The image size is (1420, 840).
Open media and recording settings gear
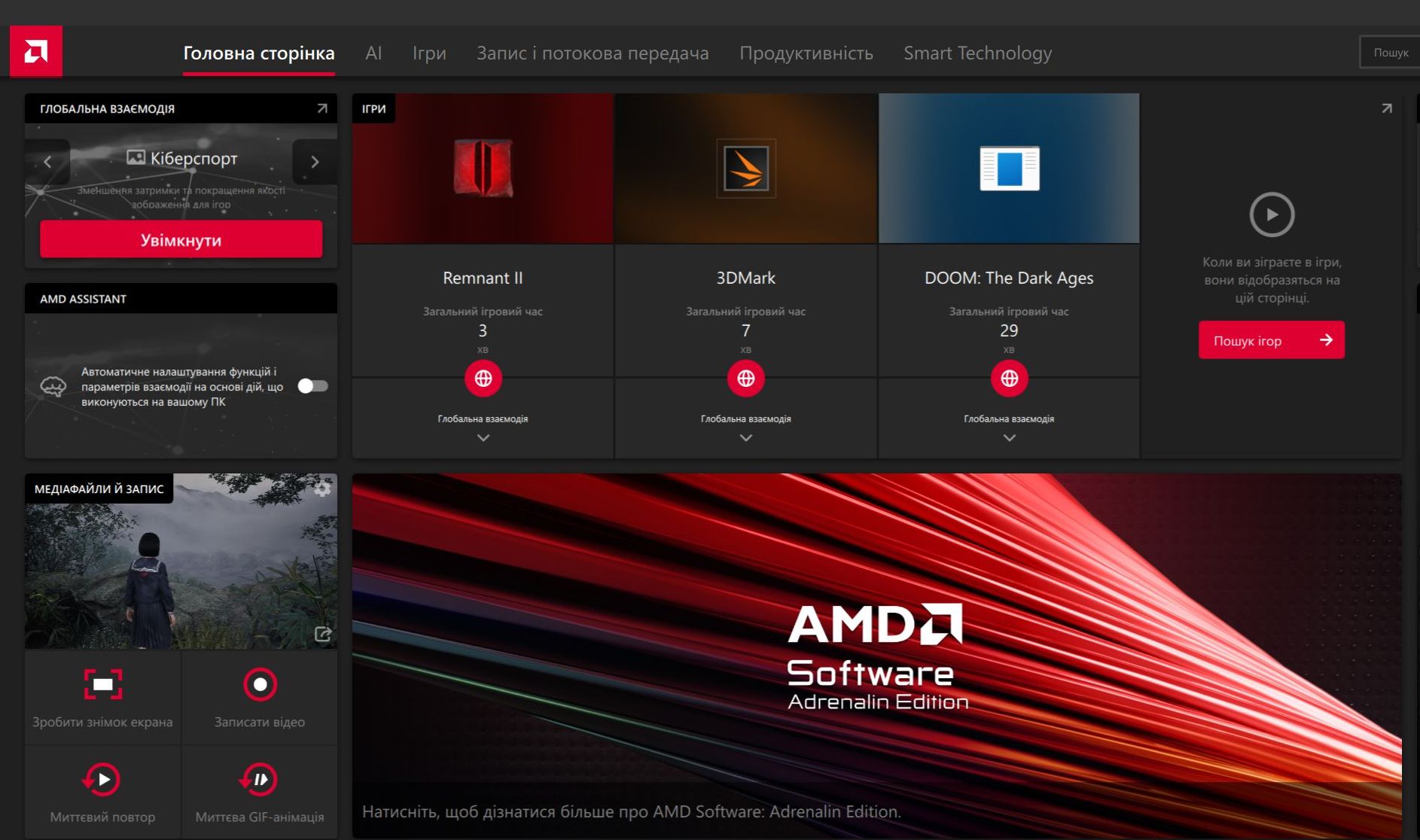(322, 489)
